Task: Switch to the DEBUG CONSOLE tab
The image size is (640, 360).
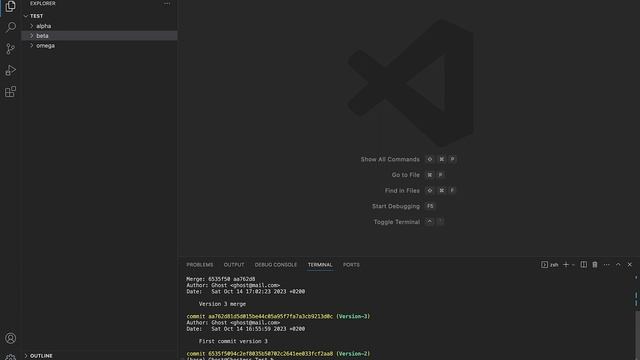Action: pyautogui.click(x=276, y=265)
